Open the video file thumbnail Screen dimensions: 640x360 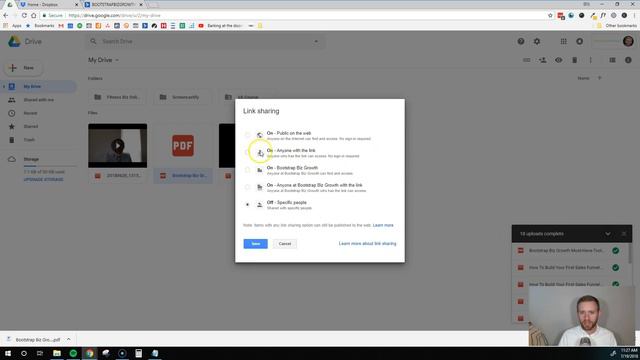[x=118, y=146]
